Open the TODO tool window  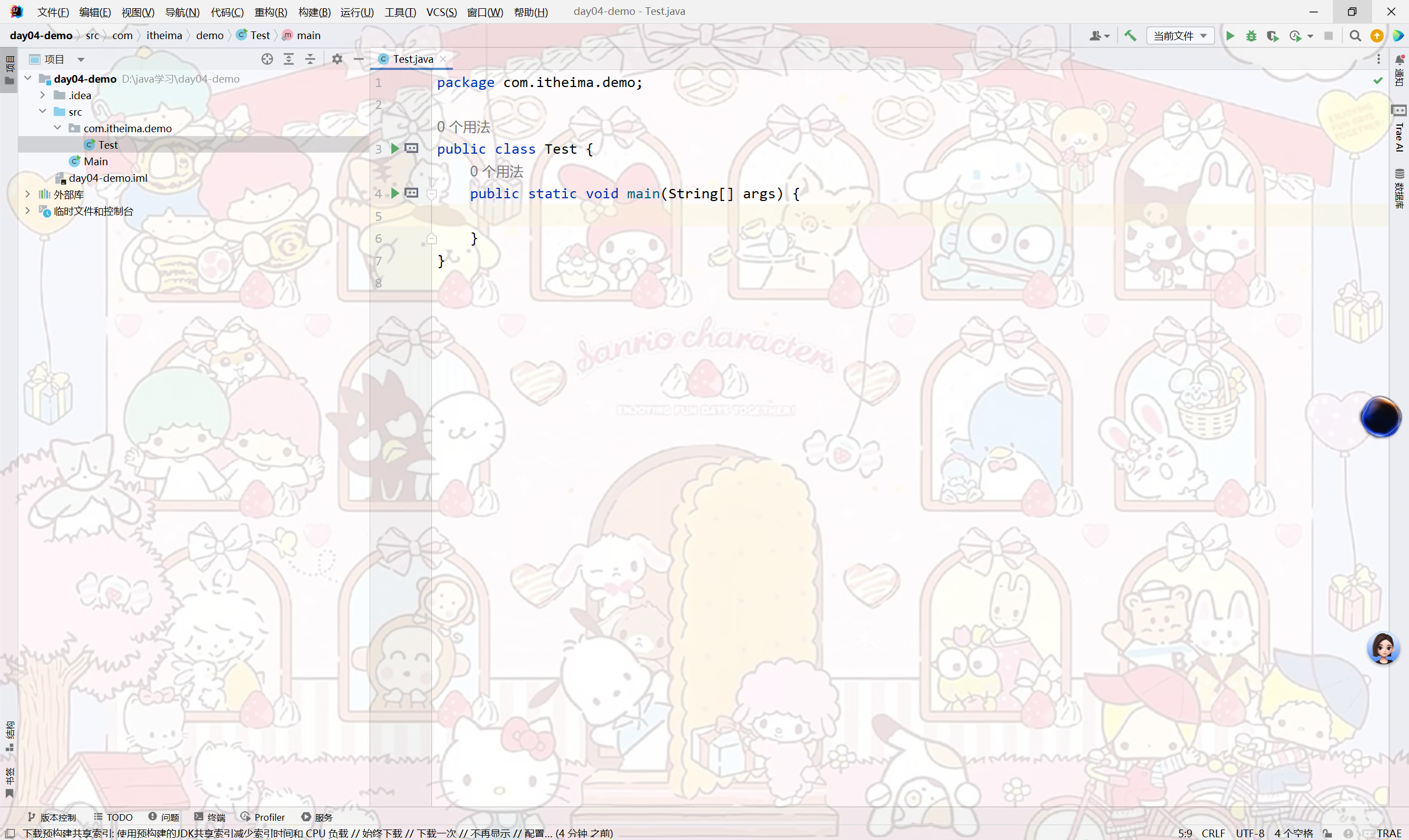click(113, 817)
